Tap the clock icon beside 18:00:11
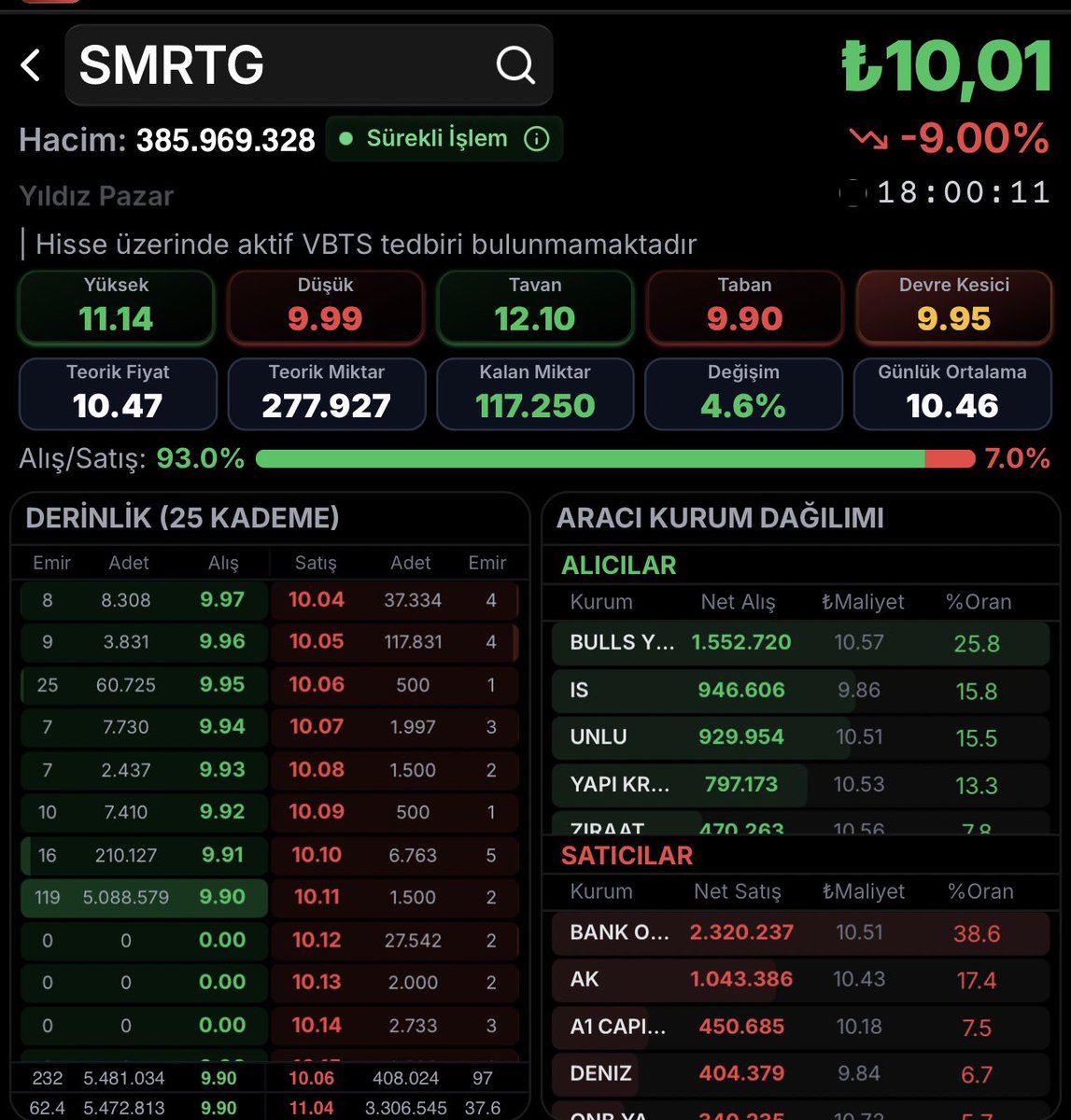 pos(853,193)
